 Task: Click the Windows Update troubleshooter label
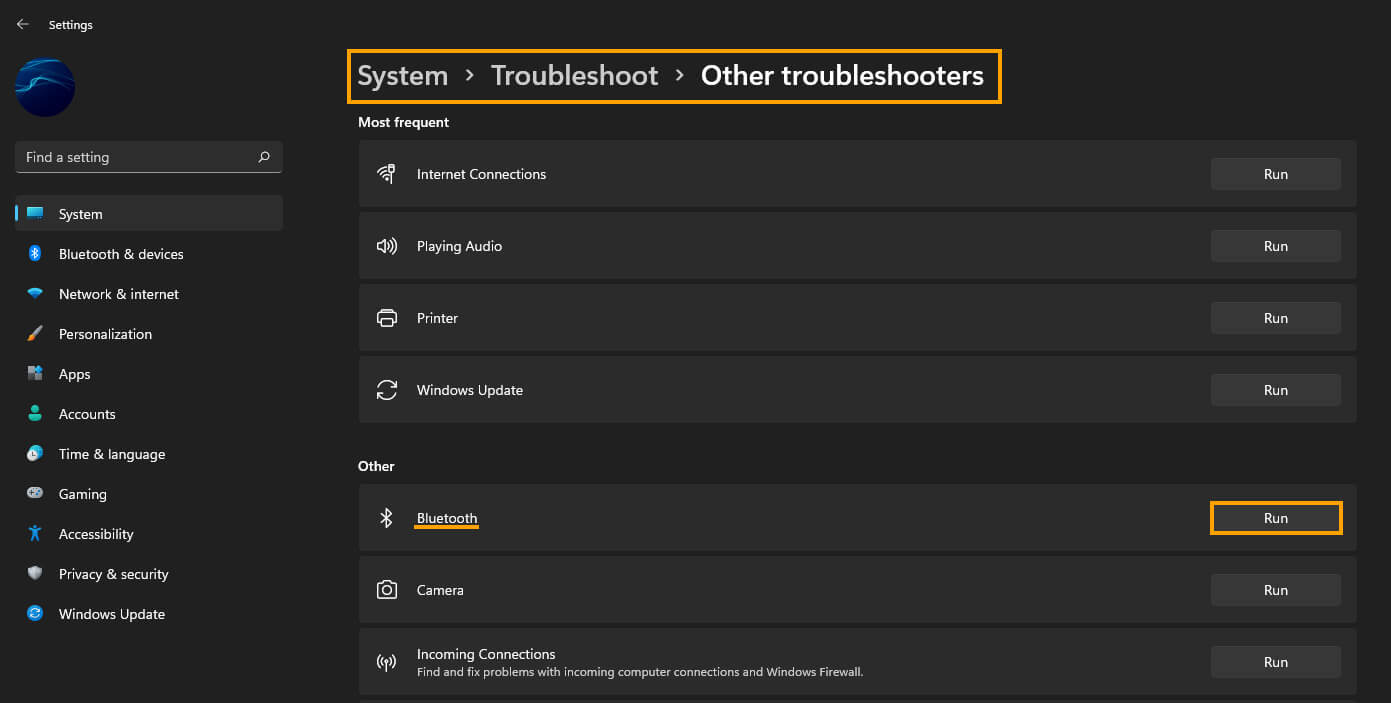tap(470, 390)
